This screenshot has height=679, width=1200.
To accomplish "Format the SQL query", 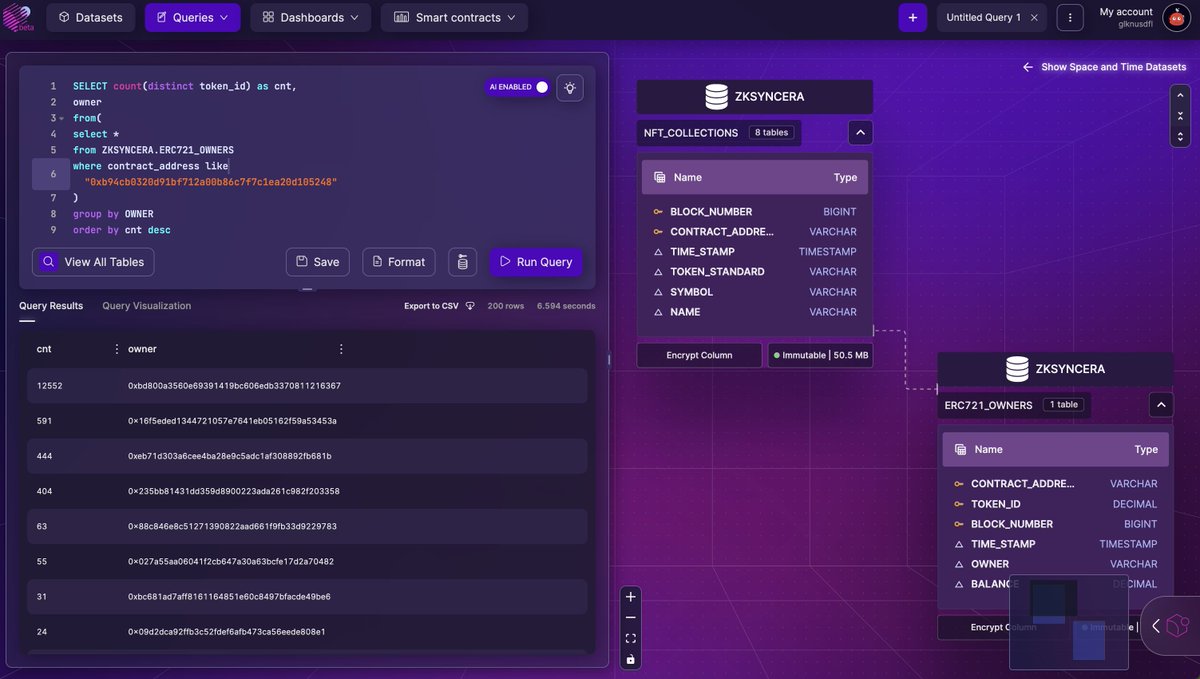I will 397,262.
